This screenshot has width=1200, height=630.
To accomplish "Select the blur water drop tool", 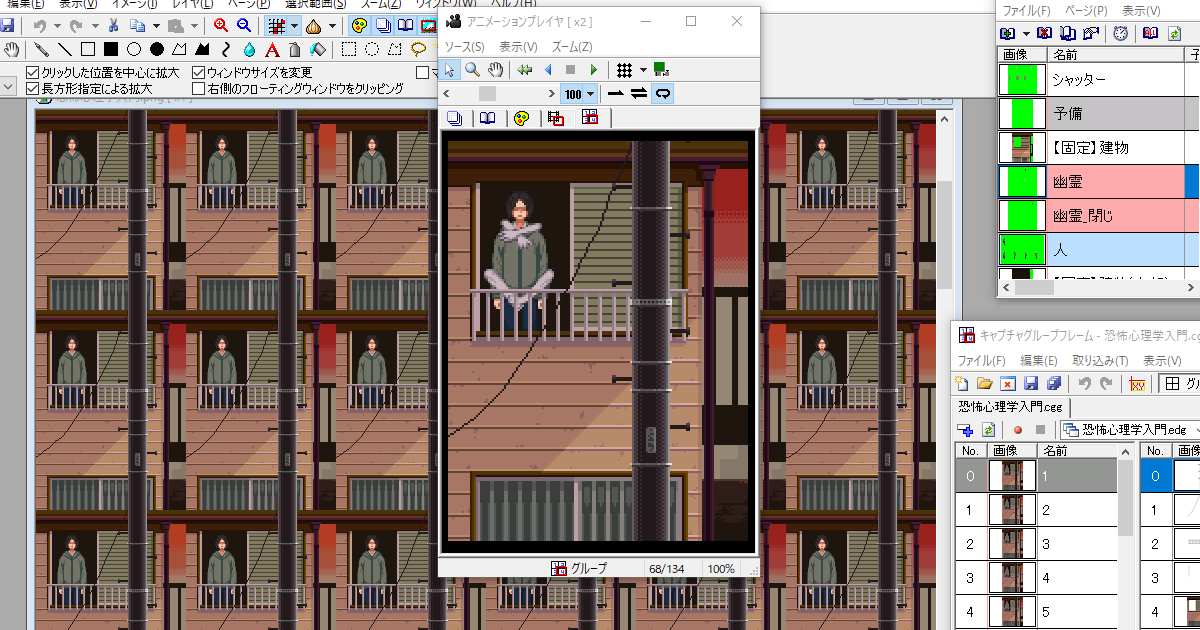I will tap(250, 49).
